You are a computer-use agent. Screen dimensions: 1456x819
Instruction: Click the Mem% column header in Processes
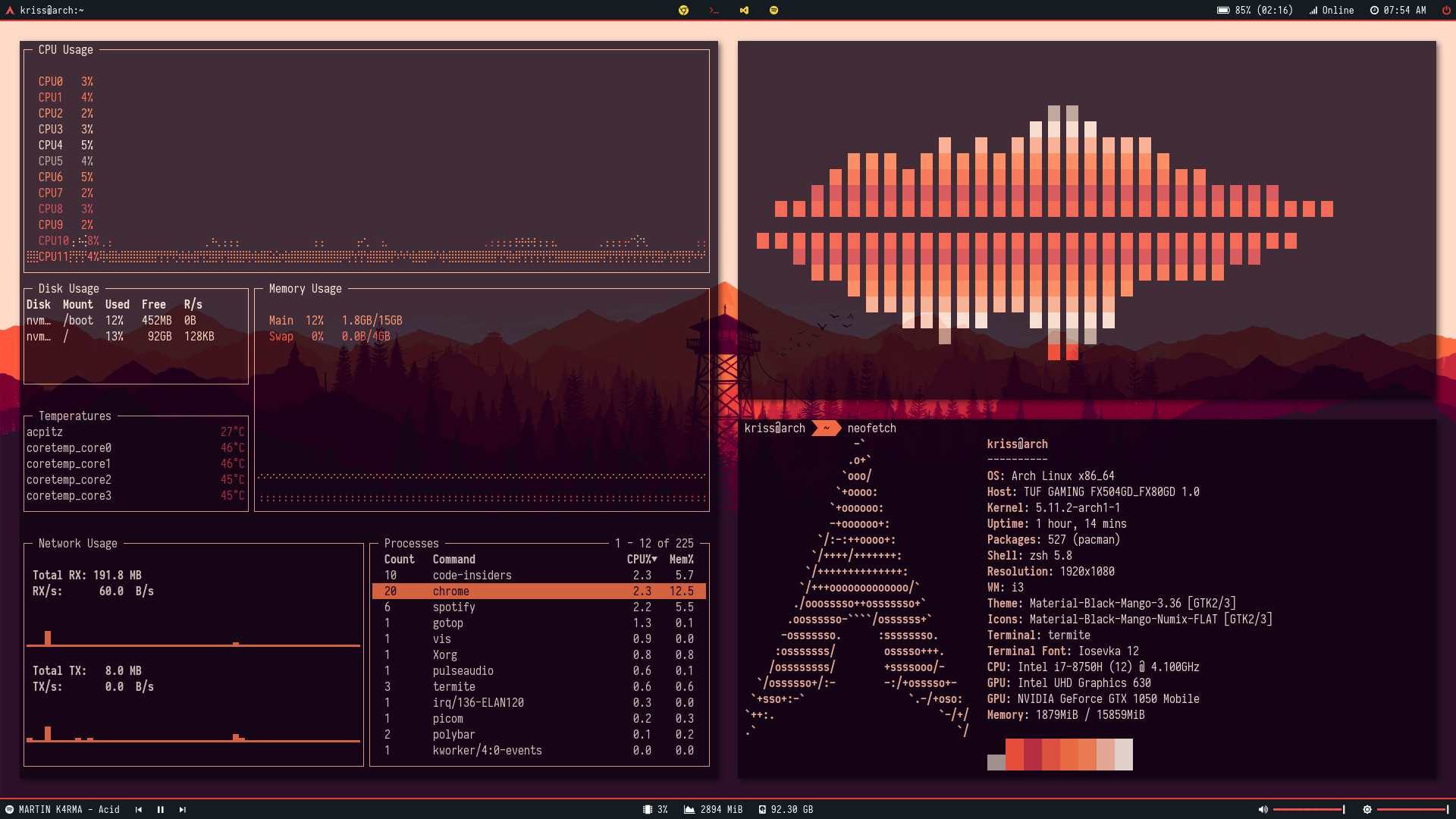pos(681,560)
